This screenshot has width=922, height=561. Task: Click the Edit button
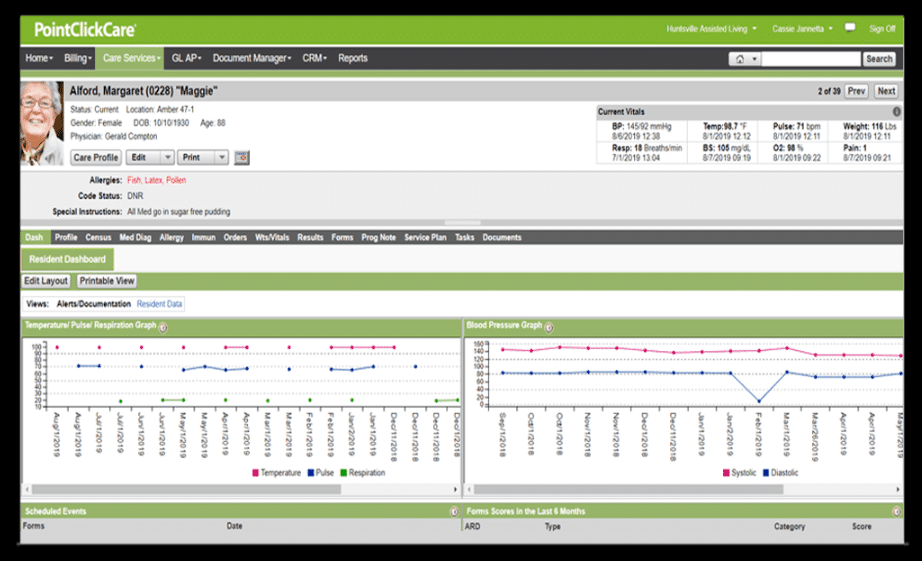(x=143, y=158)
